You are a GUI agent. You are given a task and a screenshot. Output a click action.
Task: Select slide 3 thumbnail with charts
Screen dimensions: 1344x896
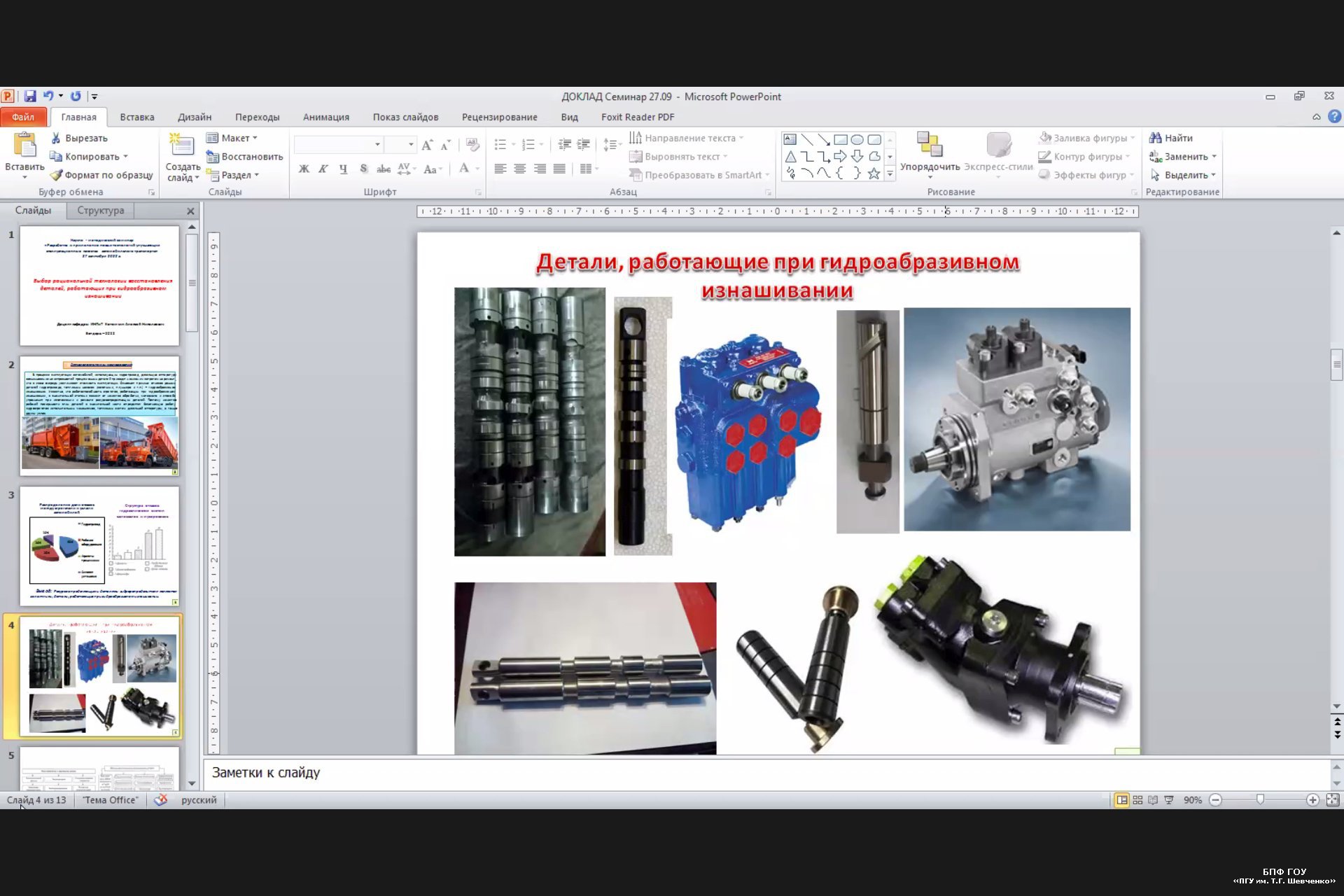[99, 546]
